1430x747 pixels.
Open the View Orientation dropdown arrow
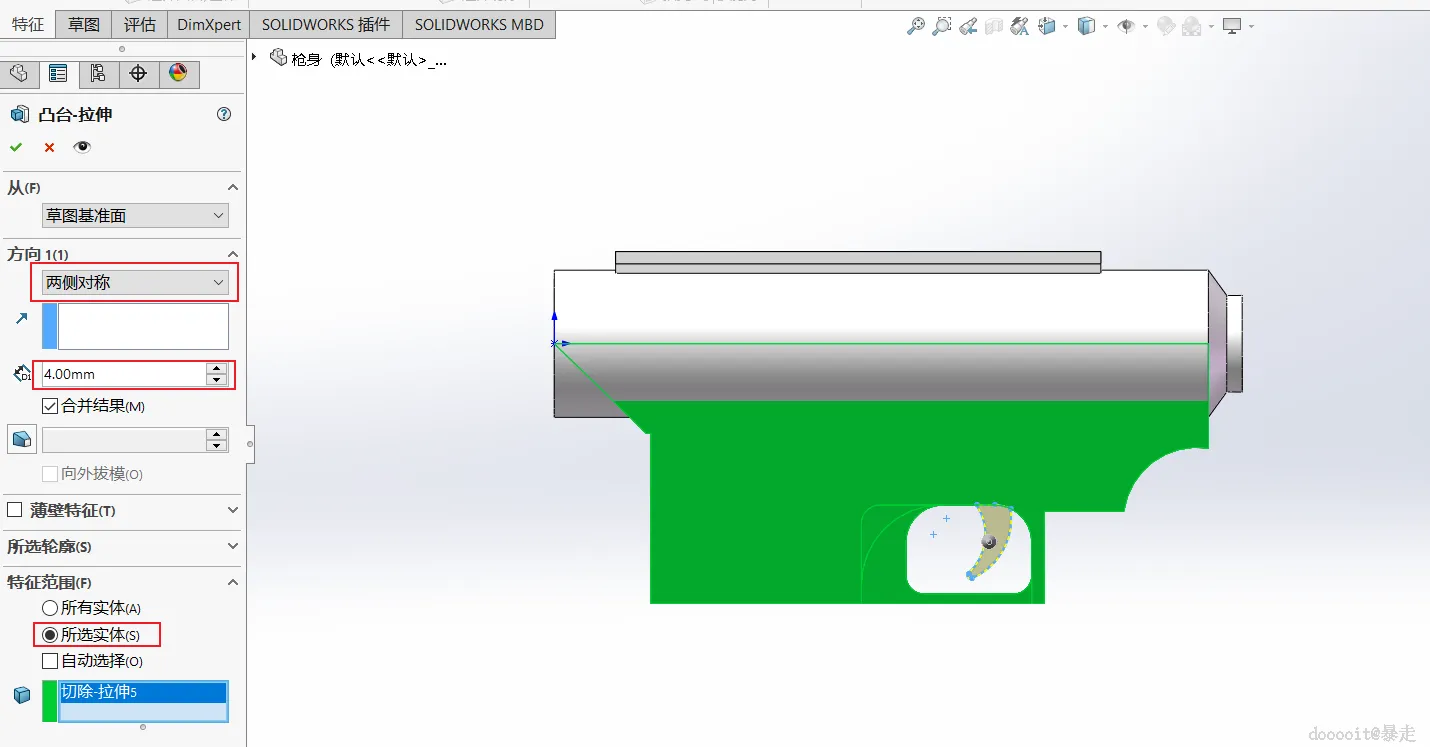pyautogui.click(x=1065, y=27)
